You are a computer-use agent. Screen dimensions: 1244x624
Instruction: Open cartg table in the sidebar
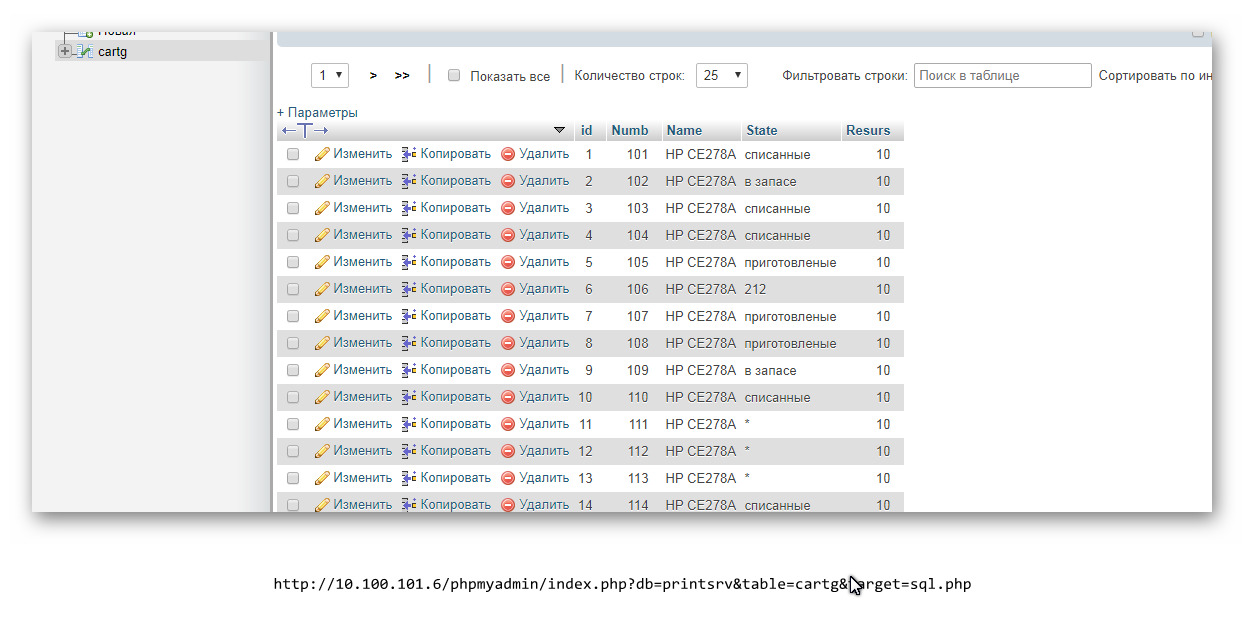point(112,51)
